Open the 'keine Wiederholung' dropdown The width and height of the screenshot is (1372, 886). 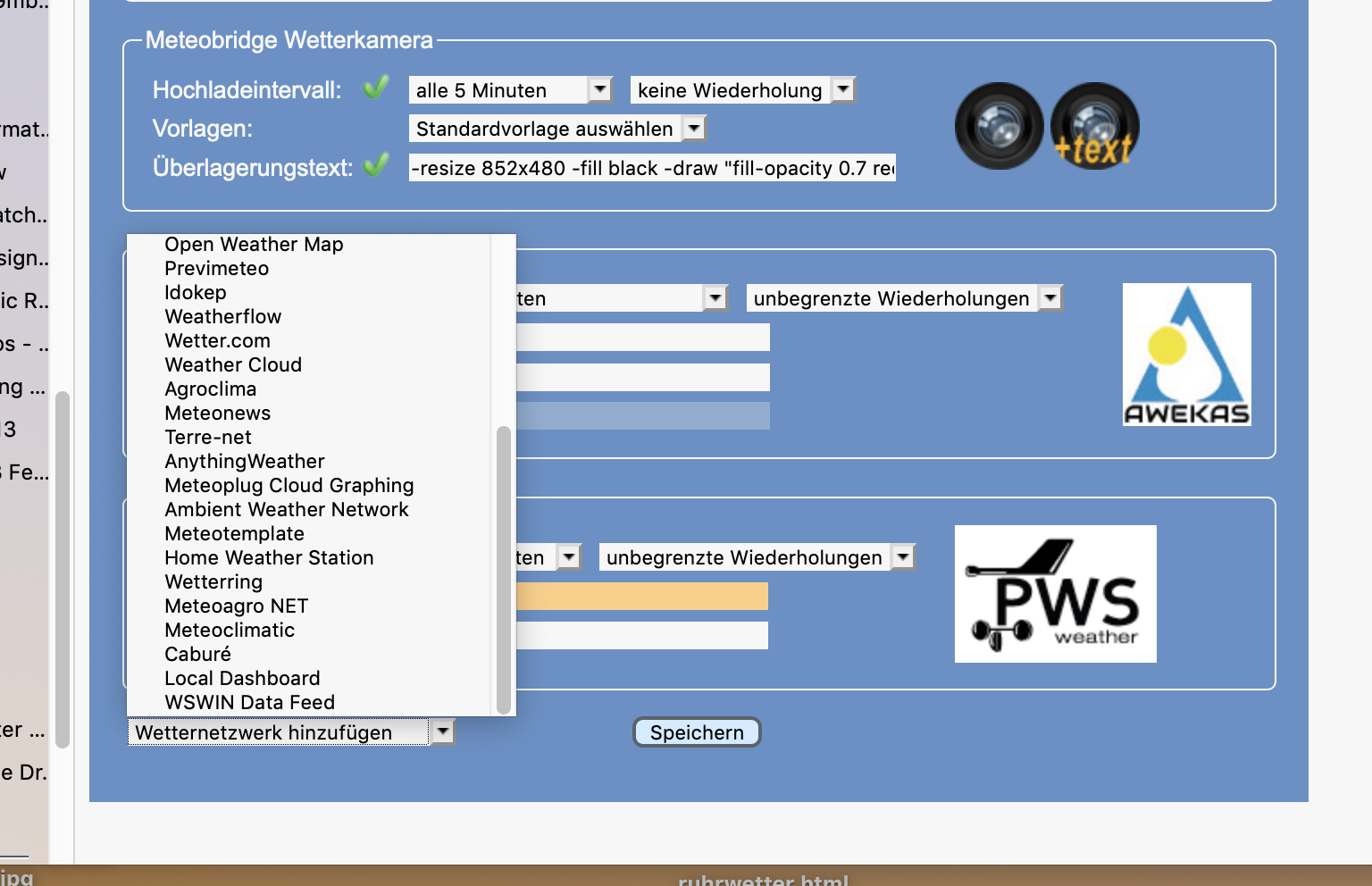pyautogui.click(x=742, y=90)
